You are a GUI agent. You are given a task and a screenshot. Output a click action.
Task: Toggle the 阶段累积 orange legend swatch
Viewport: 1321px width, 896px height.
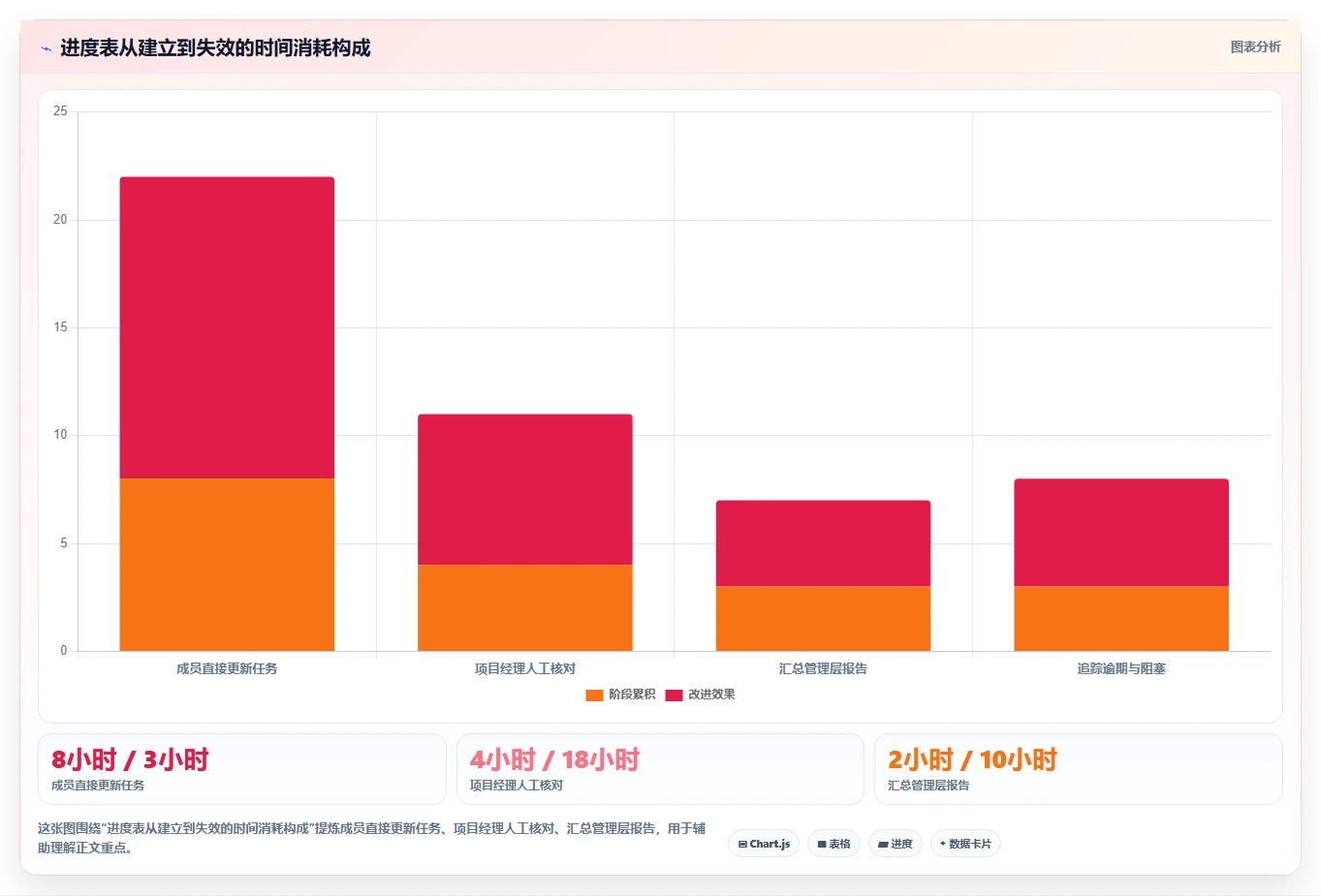[x=594, y=695]
